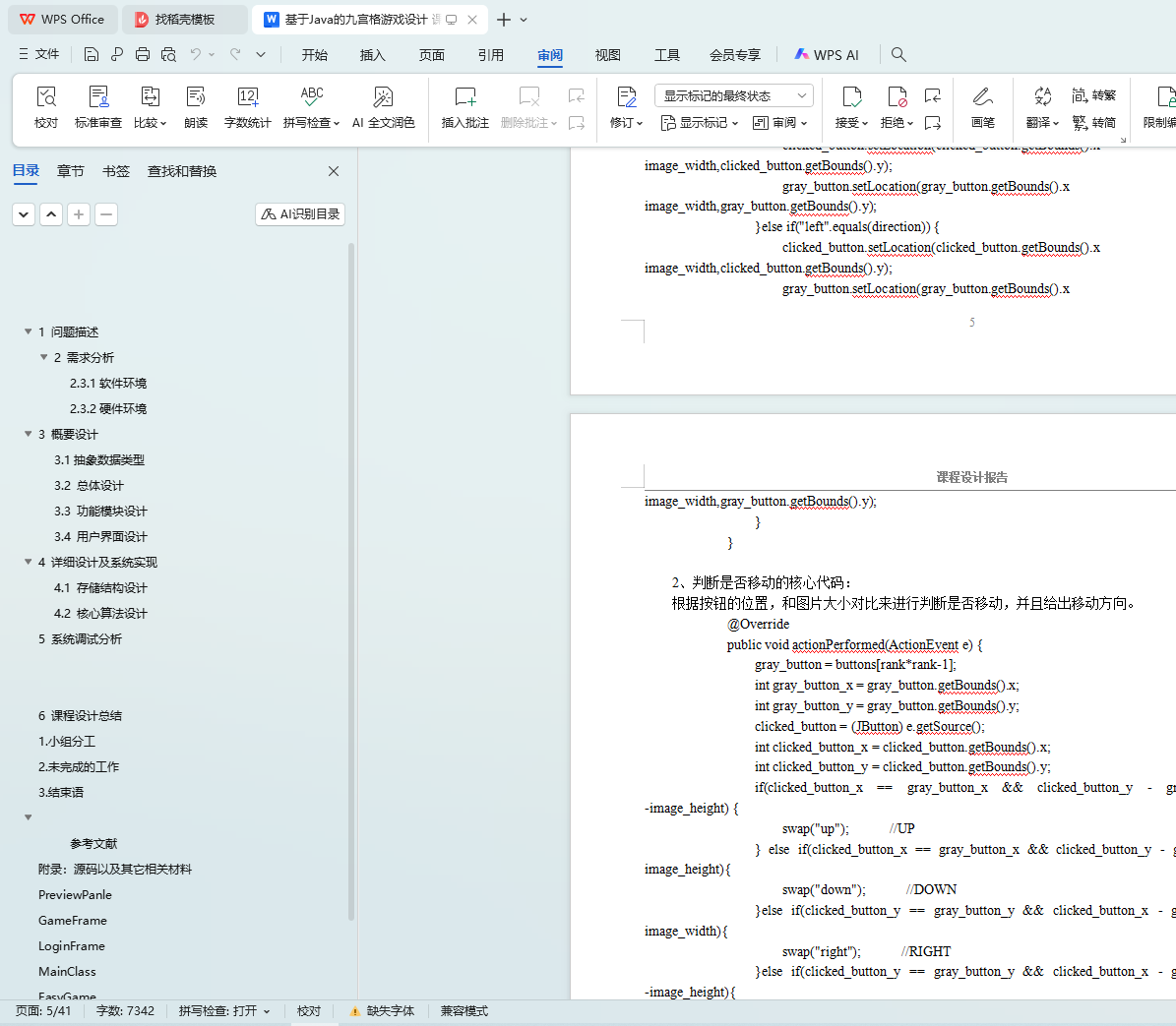Collapse 4 详细设计及系统实现 node
This screenshot has height=1026, width=1176.
tap(28, 562)
